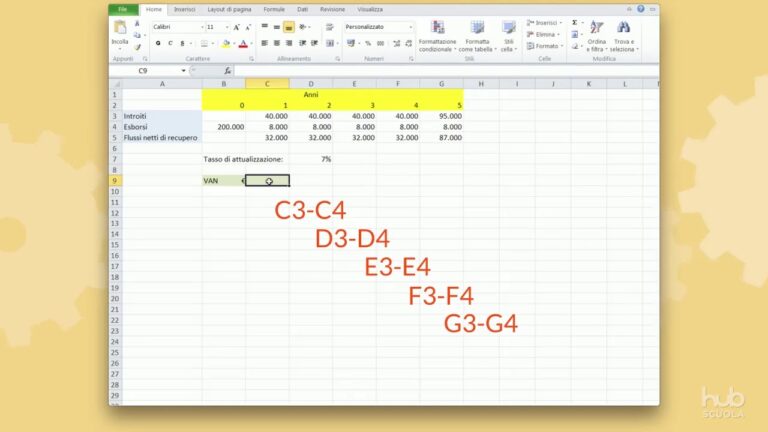The image size is (768, 432).
Task: Open the fill color dropdown arrow
Action: pos(234,44)
